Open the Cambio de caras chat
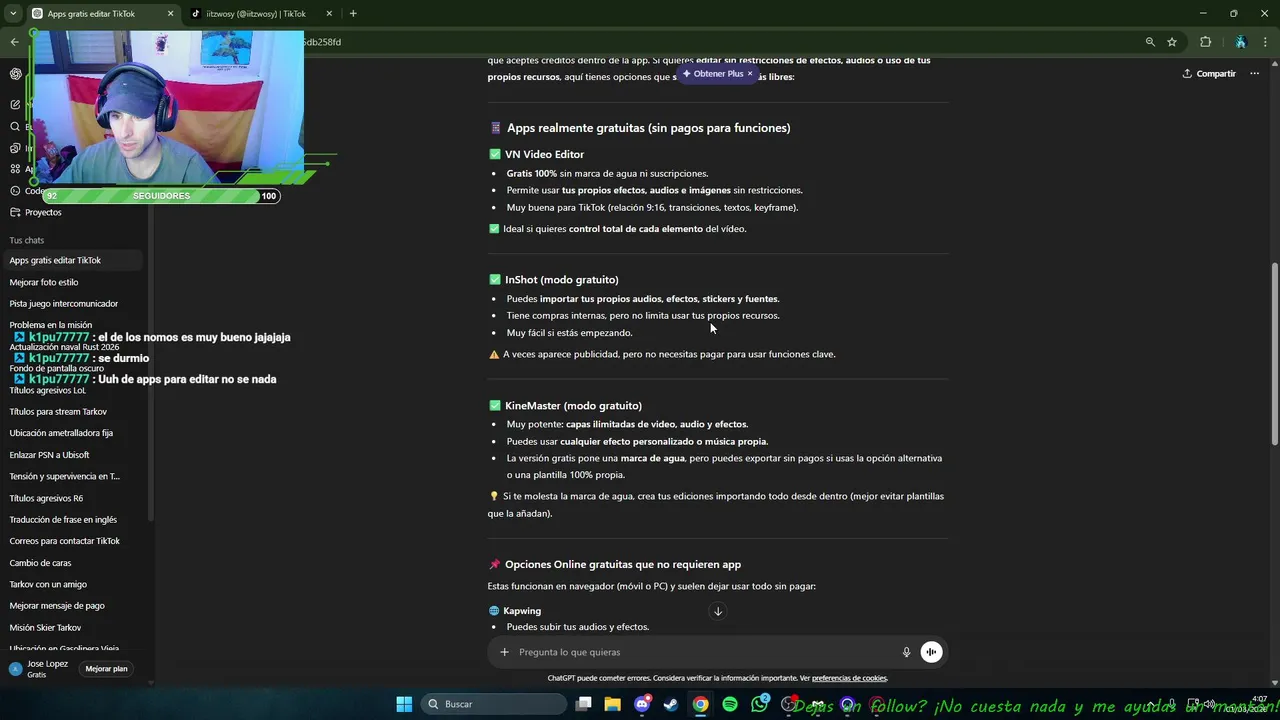Image resolution: width=1280 pixels, height=720 pixels. click(72, 563)
